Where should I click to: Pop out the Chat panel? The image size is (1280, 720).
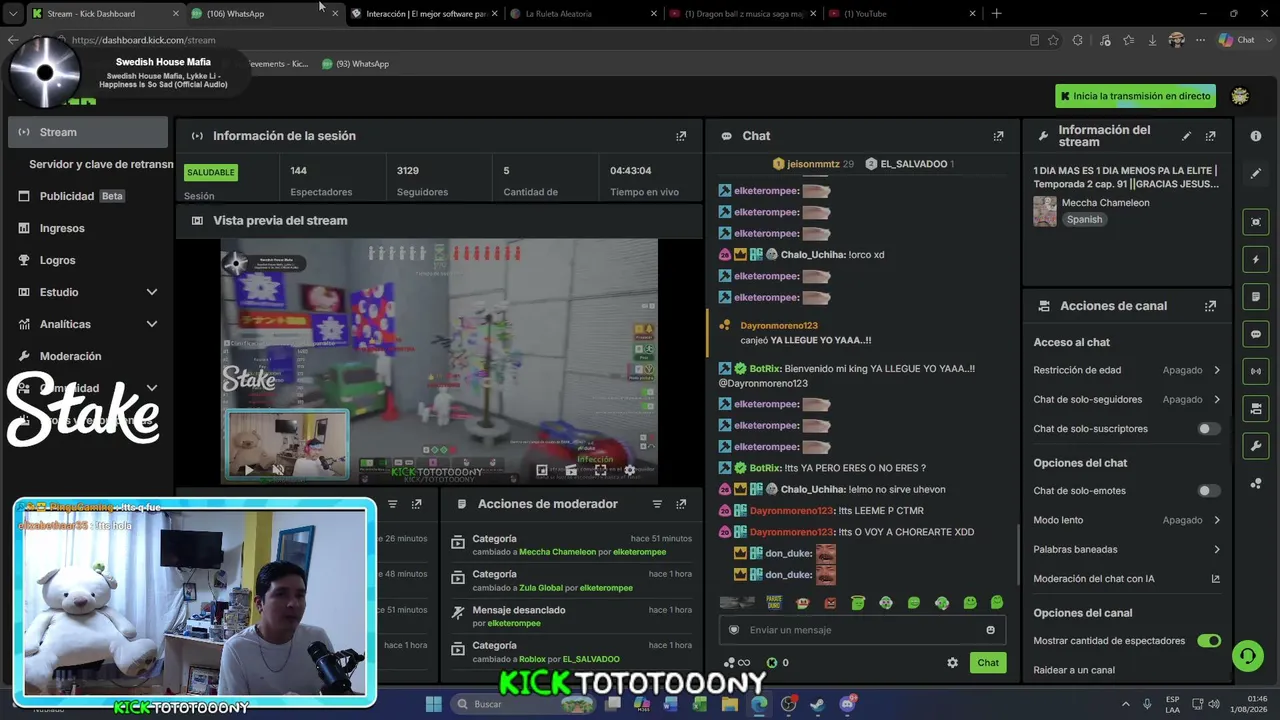click(998, 136)
